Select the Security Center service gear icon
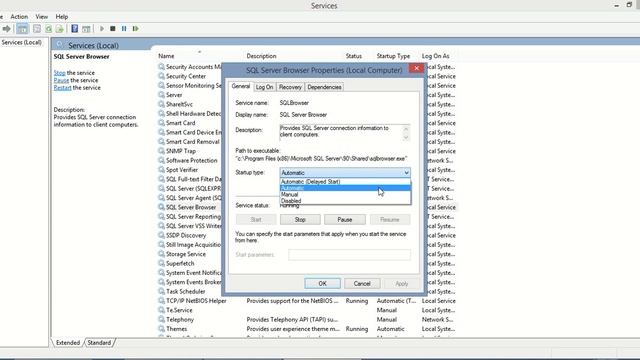 coord(162,76)
